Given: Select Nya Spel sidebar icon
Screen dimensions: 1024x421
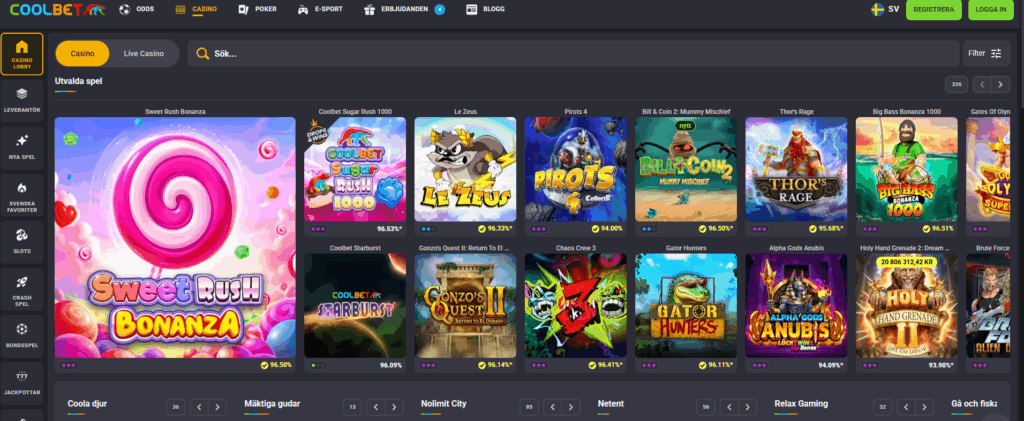Looking at the screenshot, I should point(22,145).
